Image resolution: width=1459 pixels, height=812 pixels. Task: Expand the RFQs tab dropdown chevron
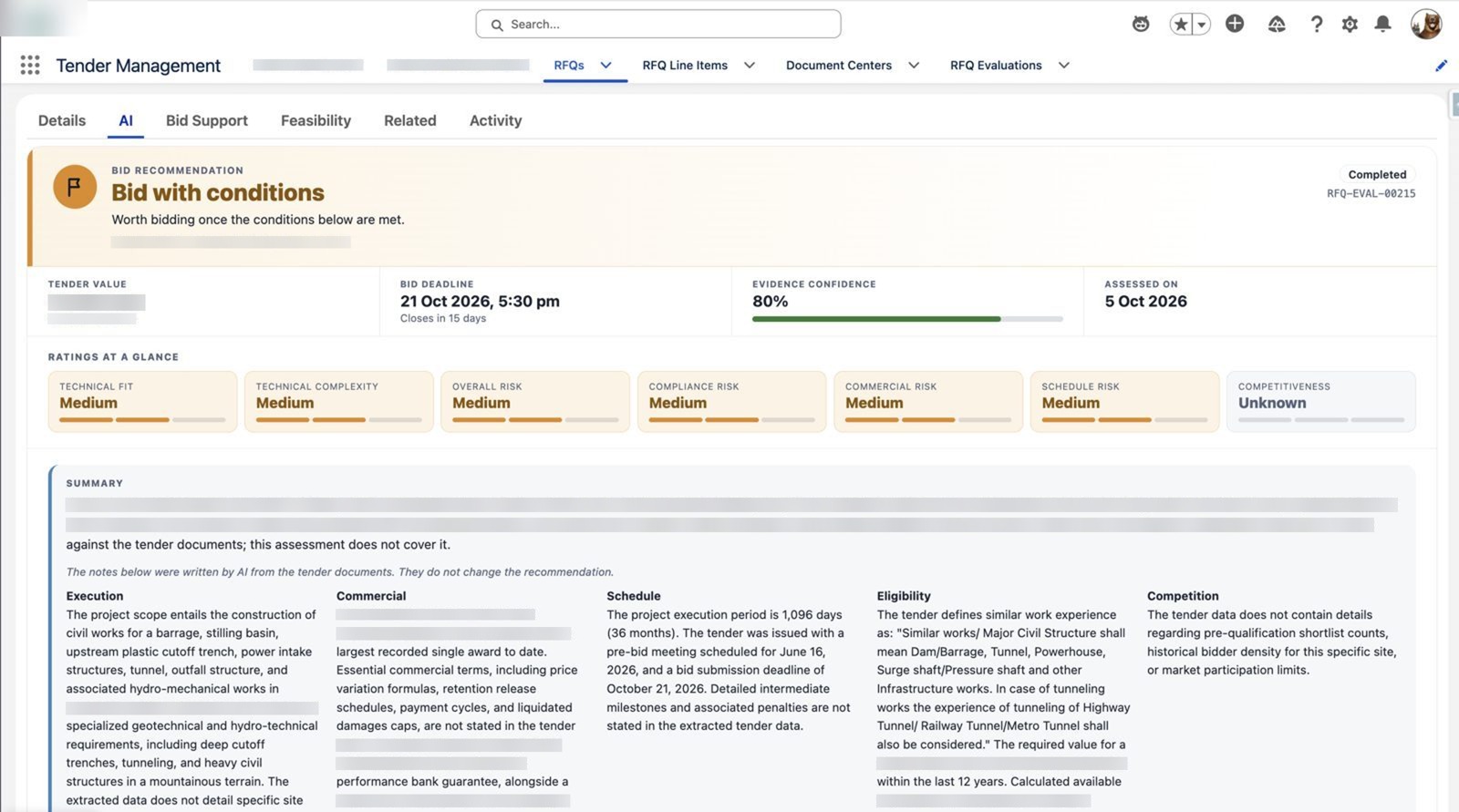point(605,65)
